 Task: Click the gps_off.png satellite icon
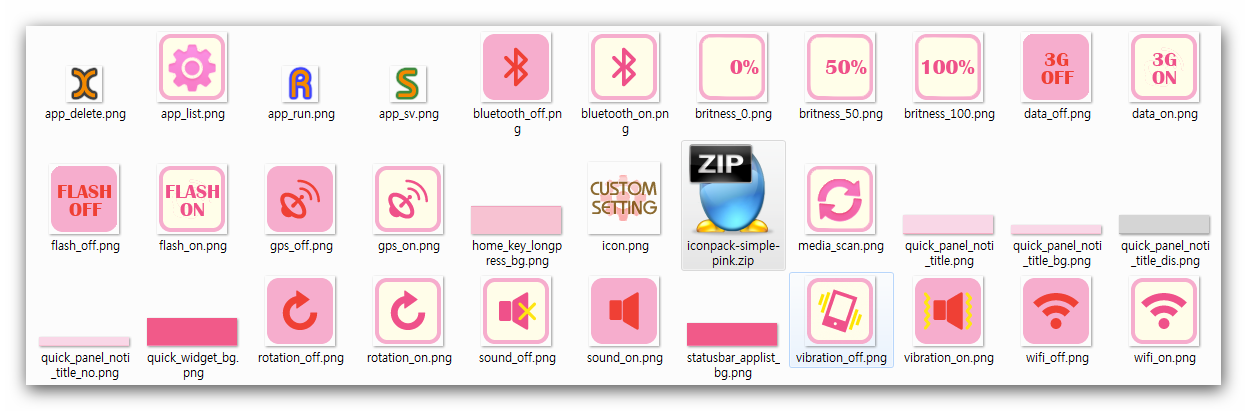300,199
